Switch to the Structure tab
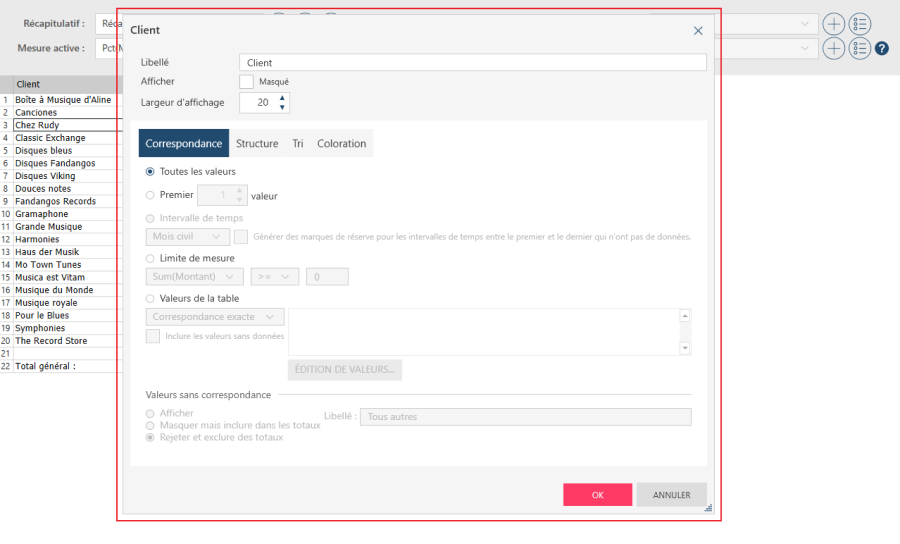The height and width of the screenshot is (544, 900). [x=257, y=143]
